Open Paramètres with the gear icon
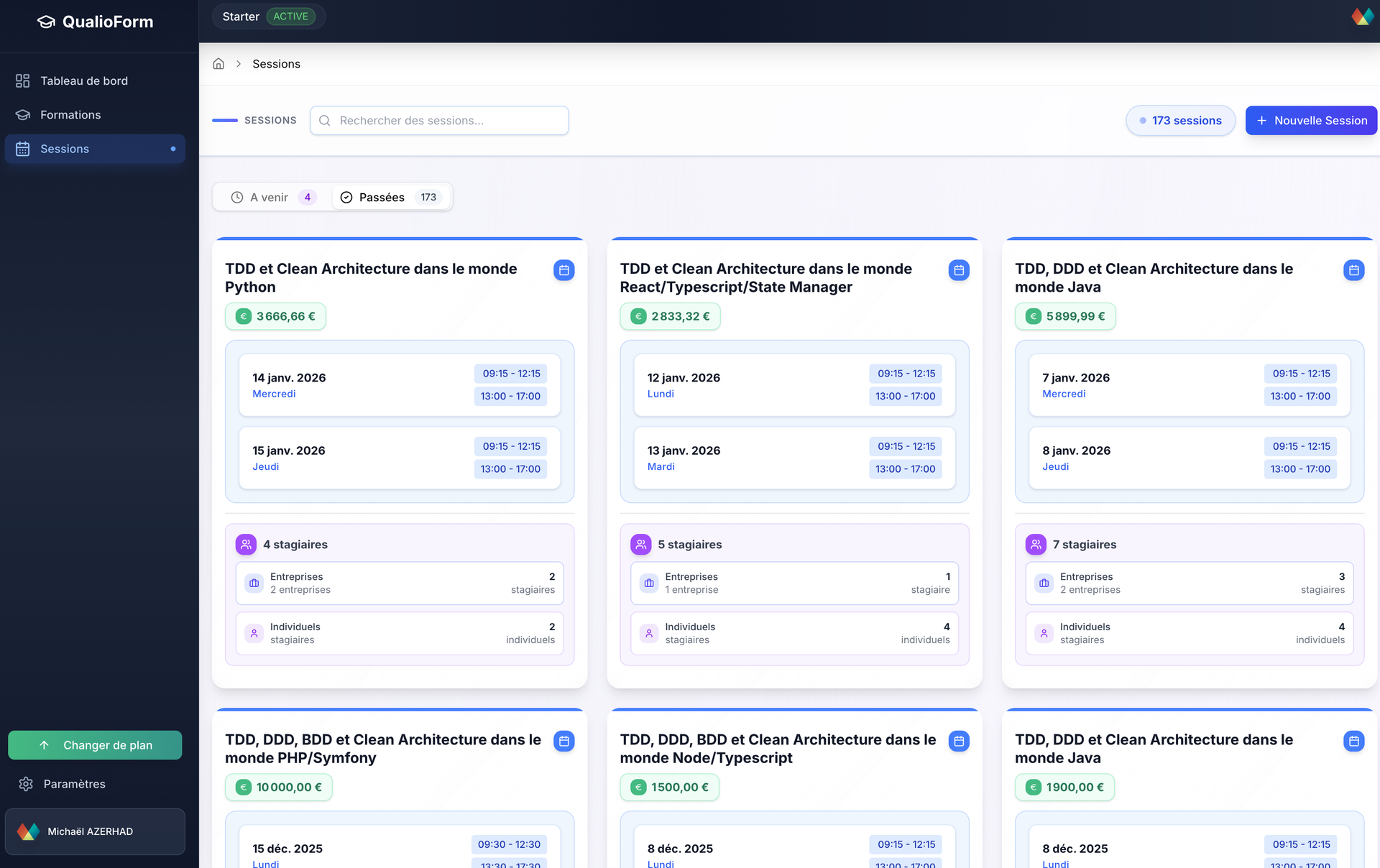Screen dimensions: 1380x868 coord(26,784)
